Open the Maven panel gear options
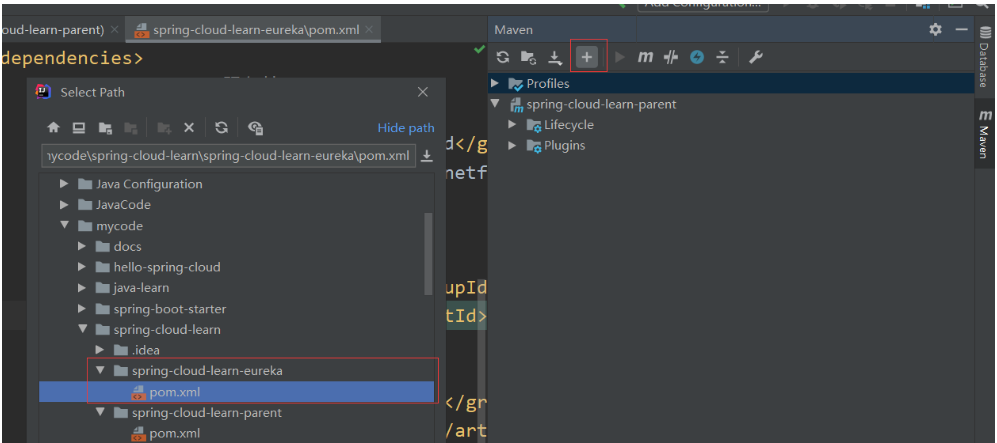Viewport: 997px width, 443px height. point(935,29)
